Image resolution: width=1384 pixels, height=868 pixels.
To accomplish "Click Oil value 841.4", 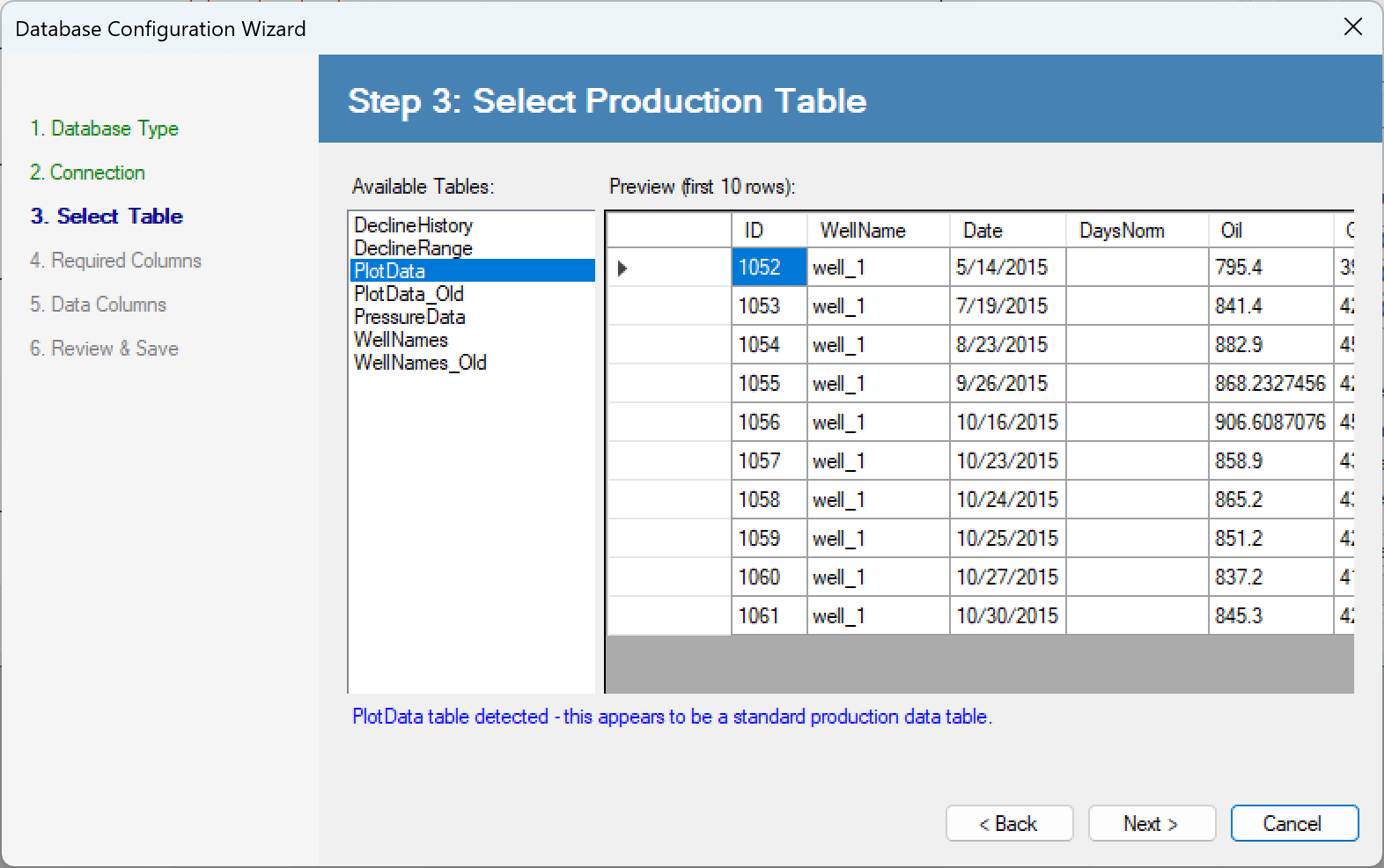I will point(1271,306).
